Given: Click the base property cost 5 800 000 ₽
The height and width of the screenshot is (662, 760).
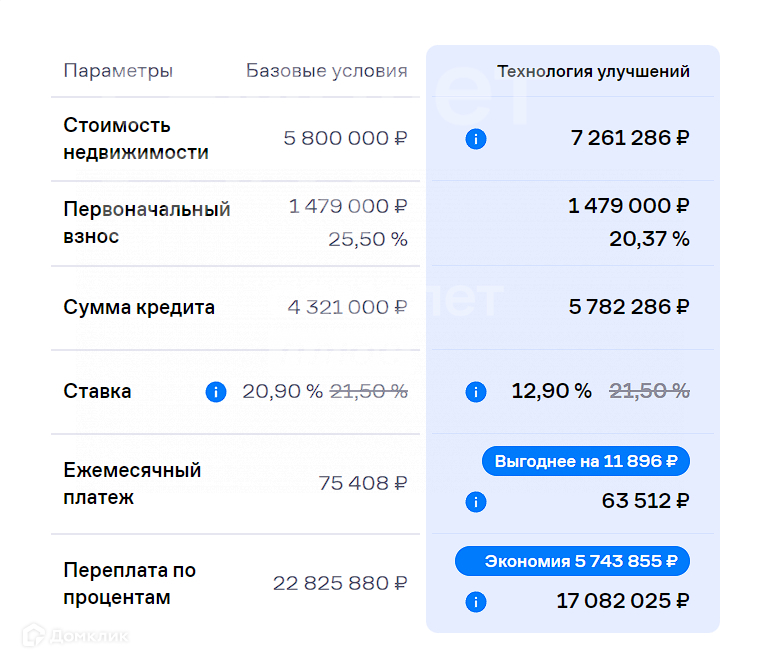Looking at the screenshot, I should (x=345, y=138).
